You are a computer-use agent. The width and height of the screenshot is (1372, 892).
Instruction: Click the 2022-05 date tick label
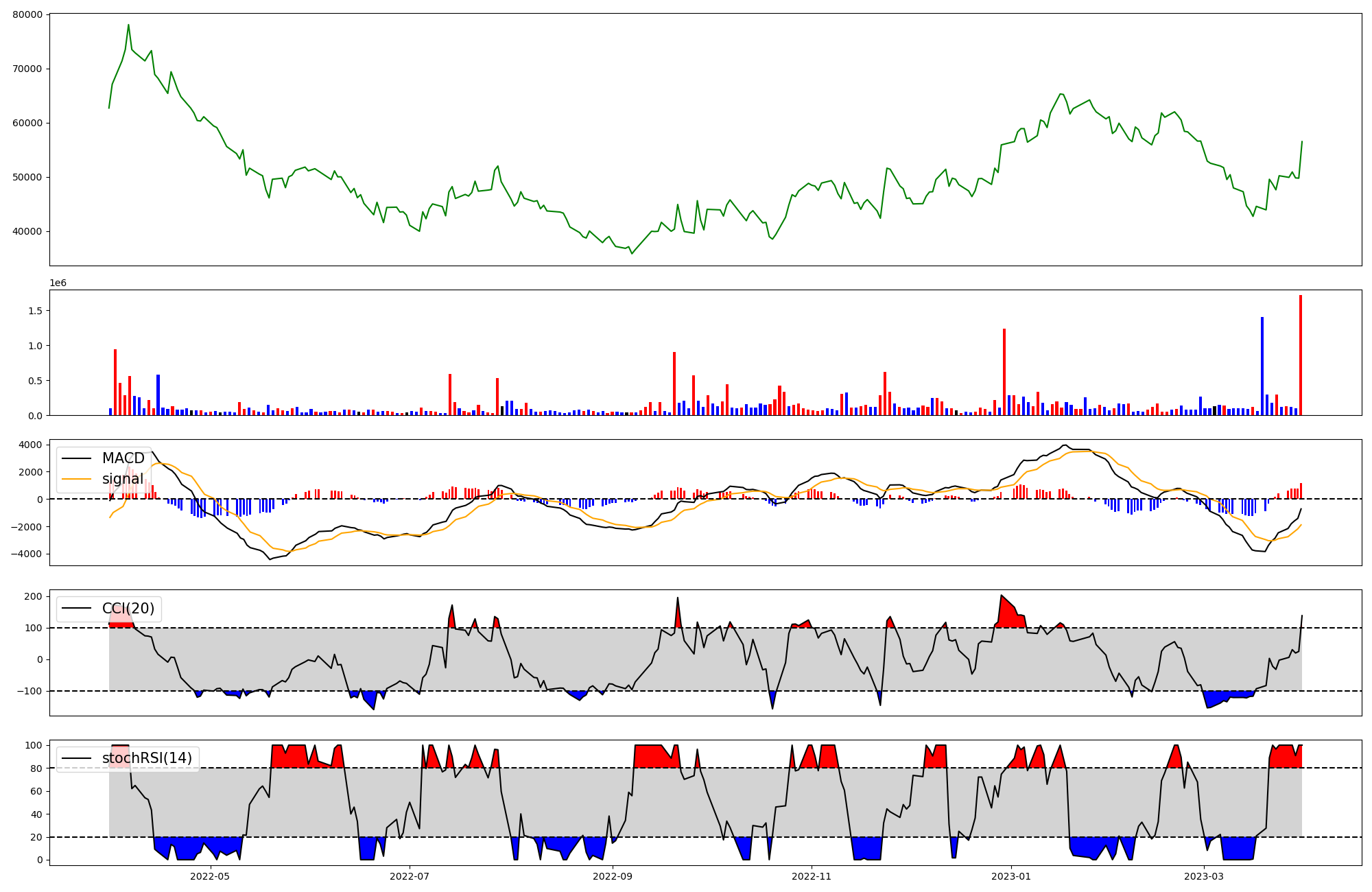210,876
